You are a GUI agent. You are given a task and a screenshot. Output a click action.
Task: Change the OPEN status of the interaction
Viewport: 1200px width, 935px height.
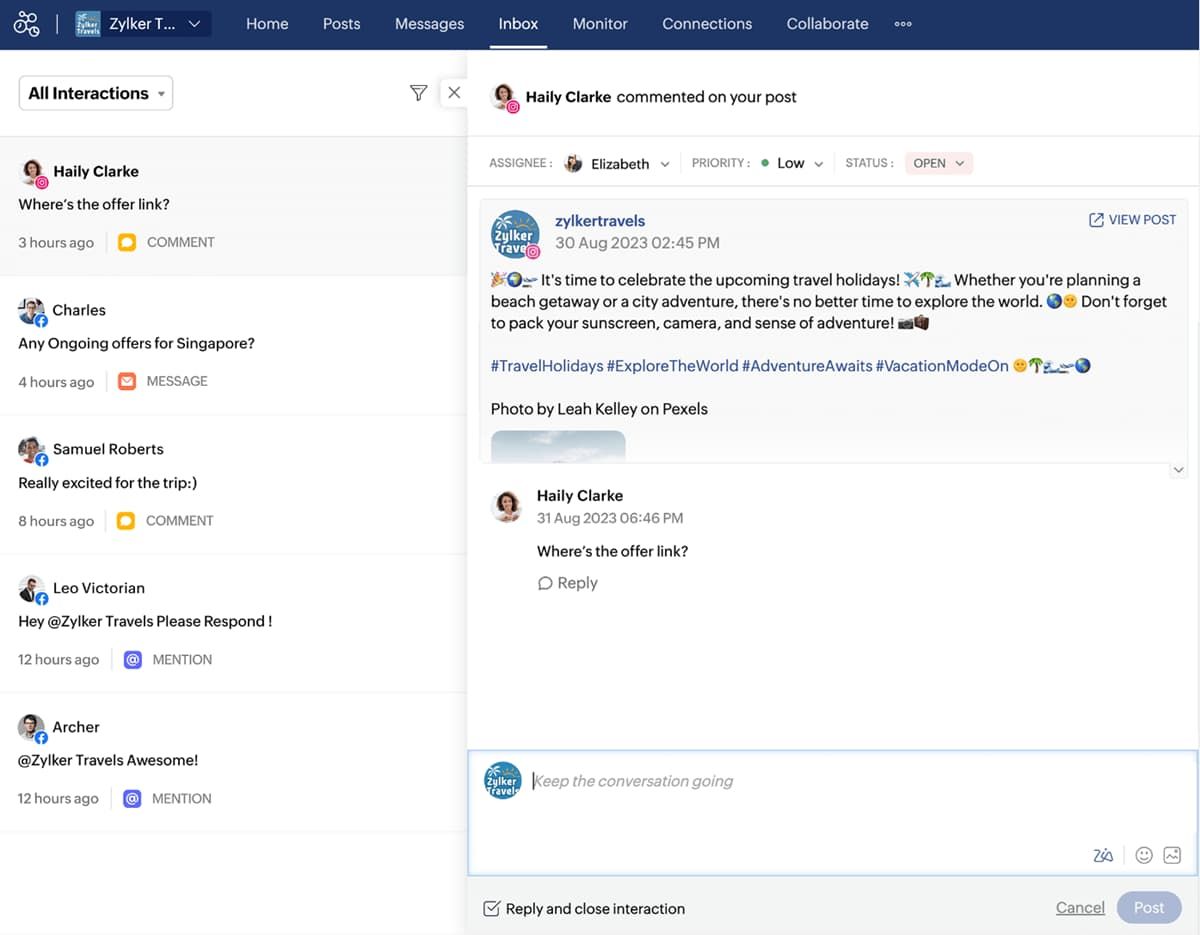click(938, 163)
